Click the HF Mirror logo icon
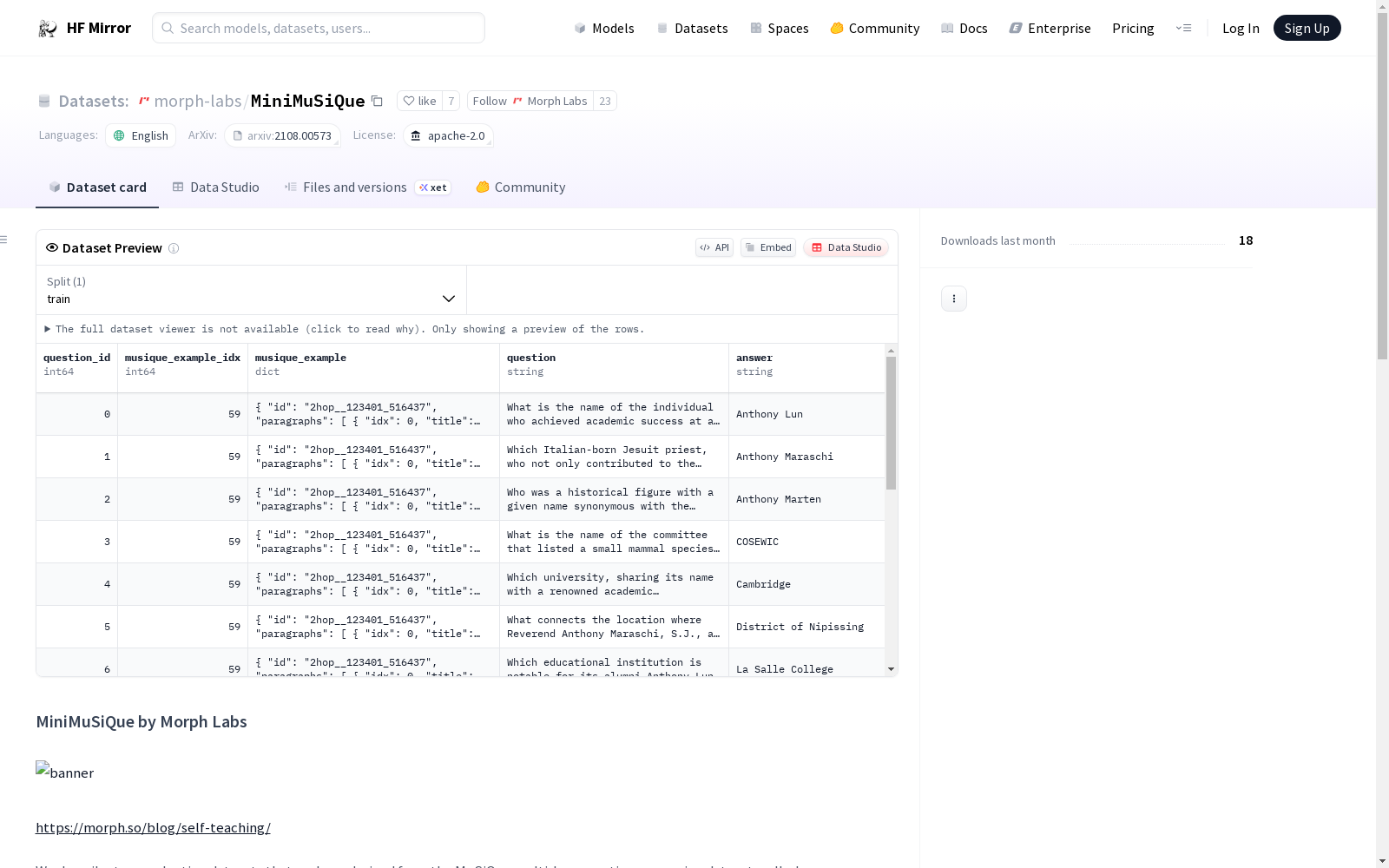Screen dimensions: 1389x868 tap(48, 29)
